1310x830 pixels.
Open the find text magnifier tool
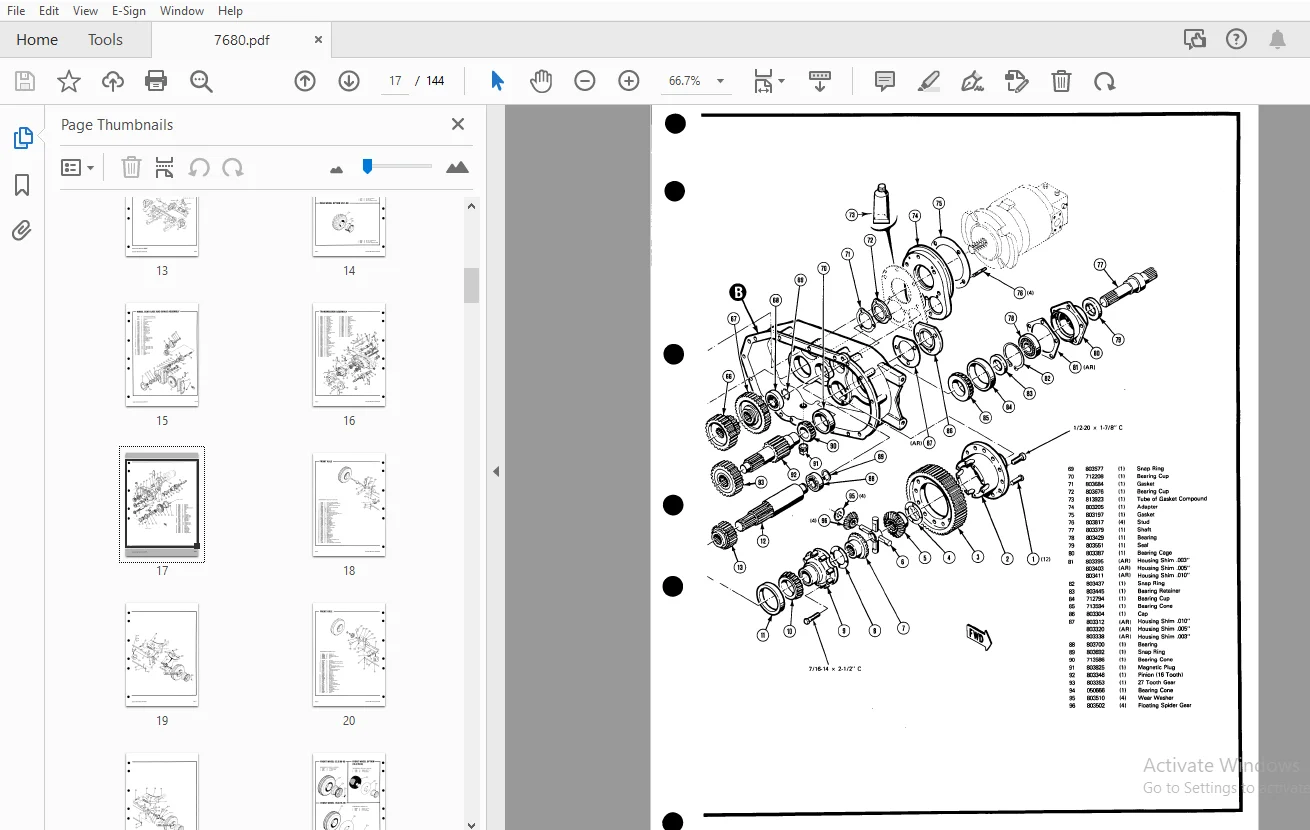tap(201, 81)
